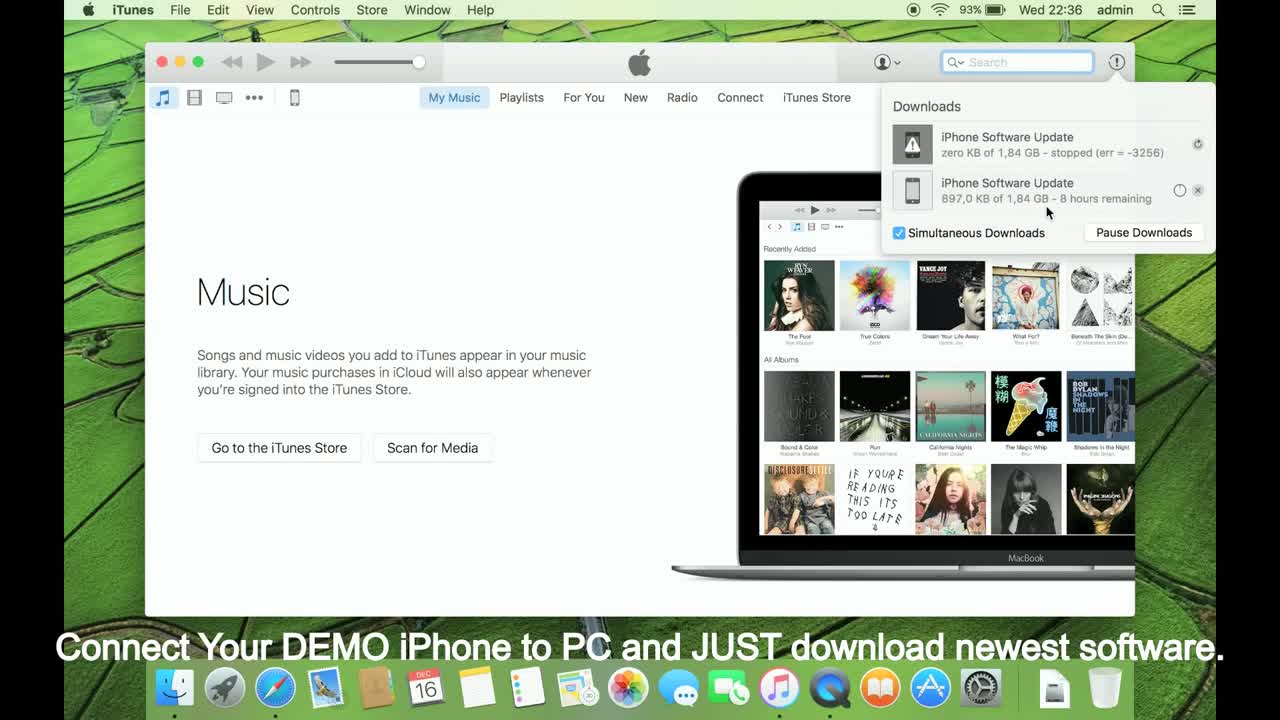Open the Radio tab
Viewport: 1280px width, 720px height.
[x=682, y=97]
